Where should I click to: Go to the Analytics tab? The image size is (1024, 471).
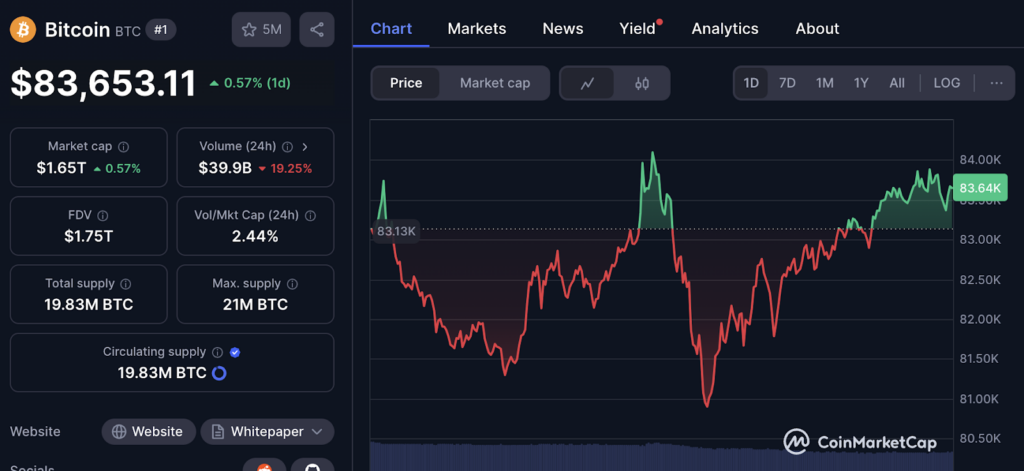tap(724, 28)
